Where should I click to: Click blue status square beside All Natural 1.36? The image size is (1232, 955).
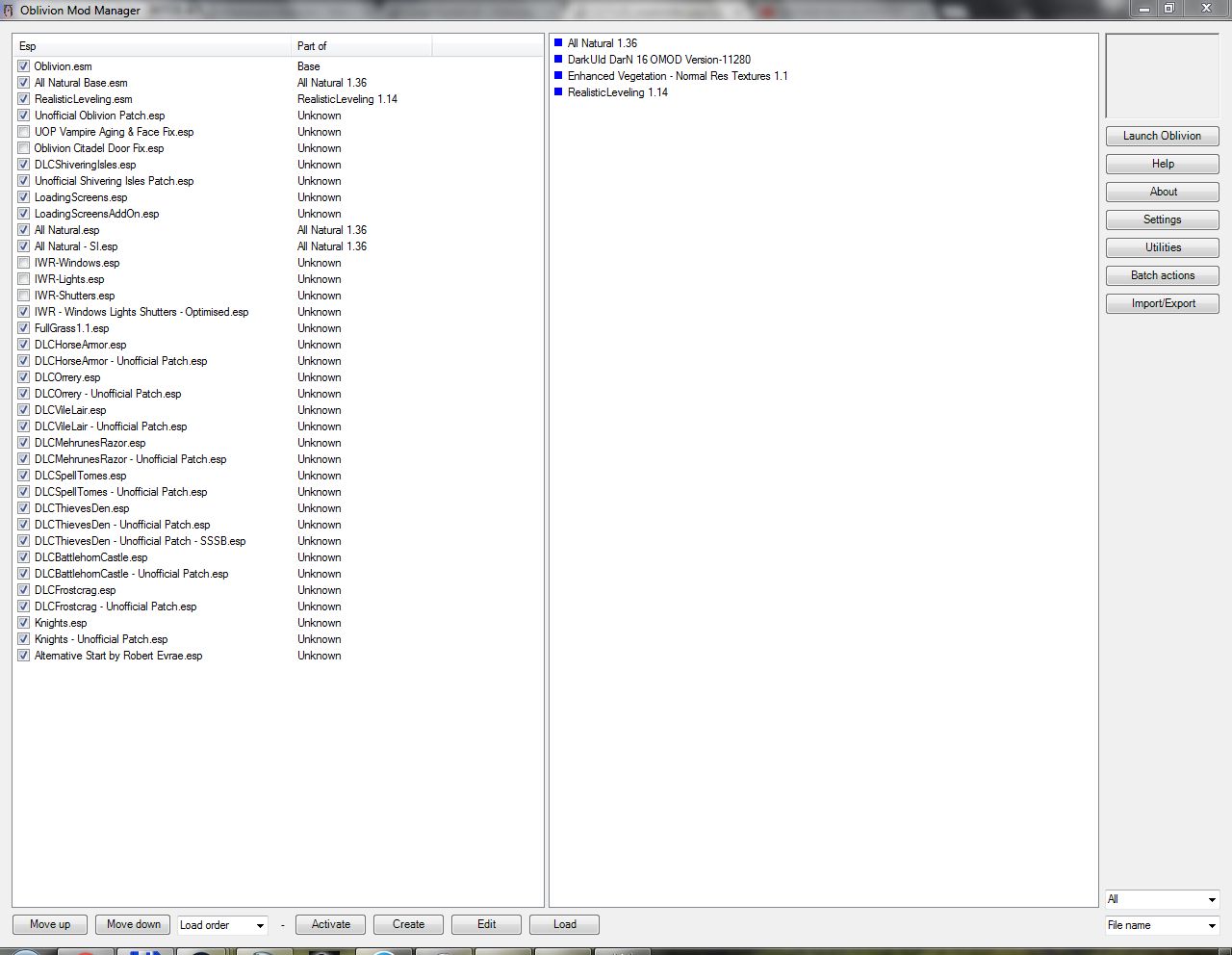[x=558, y=43]
